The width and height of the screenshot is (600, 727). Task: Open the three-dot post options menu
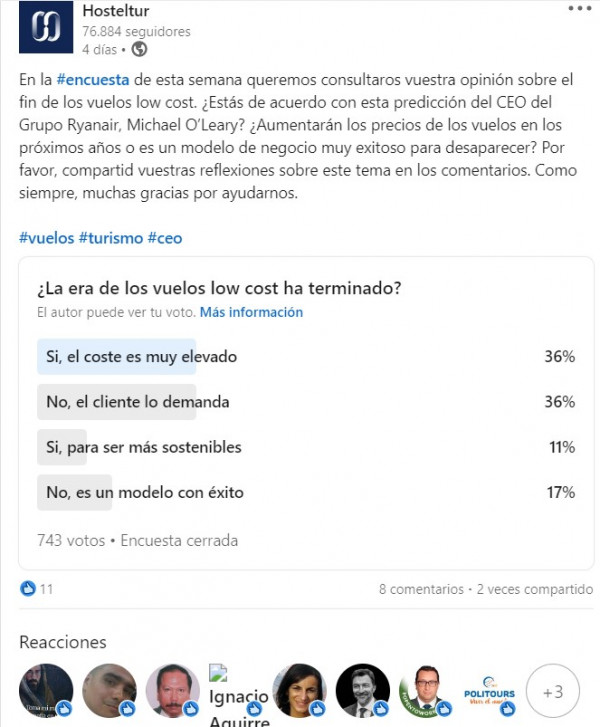click(580, 8)
